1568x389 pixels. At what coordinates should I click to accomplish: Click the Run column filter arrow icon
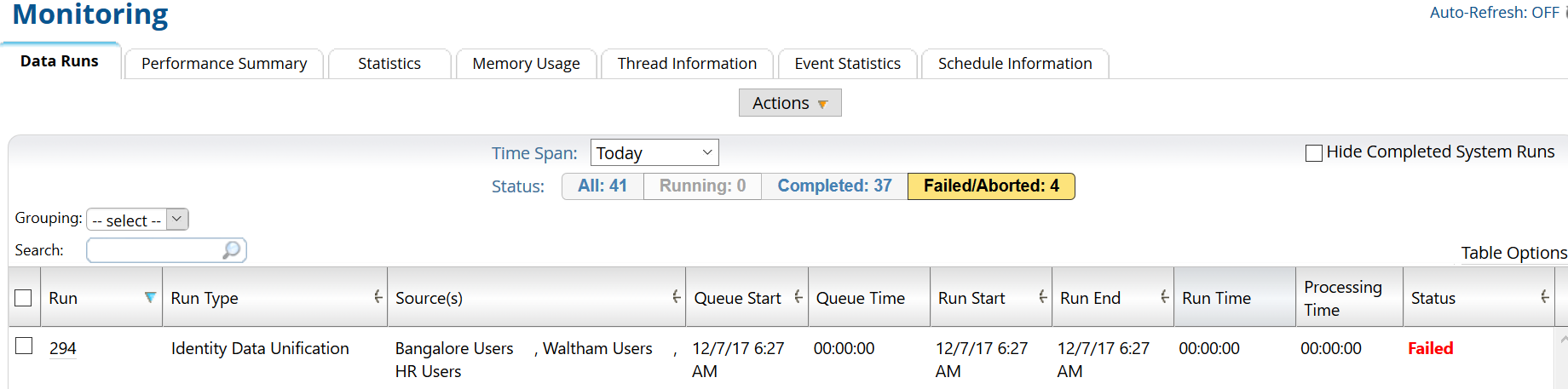pos(150,297)
